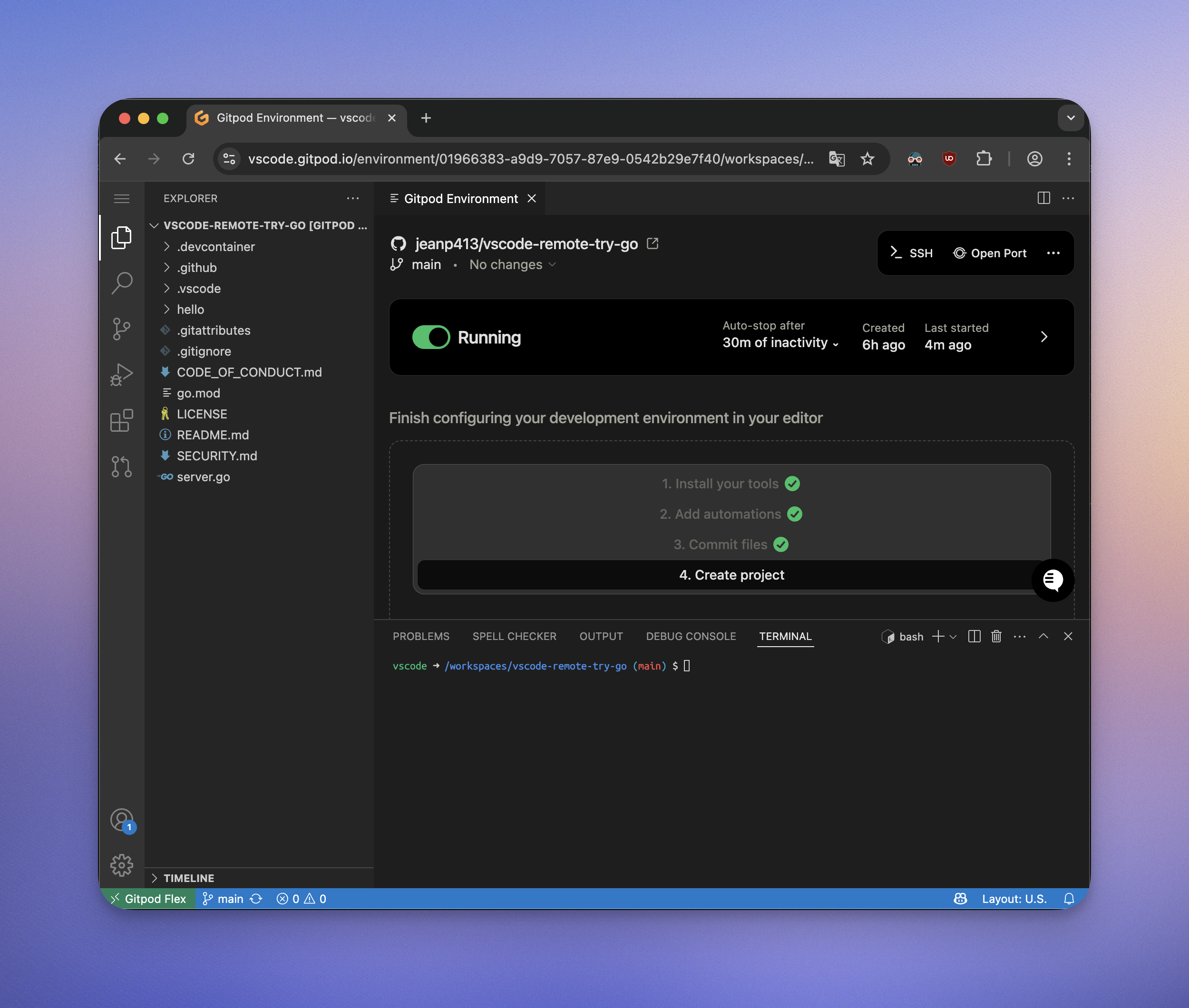Toggle the hamburger application menu
1189x1008 pixels.
click(x=122, y=199)
